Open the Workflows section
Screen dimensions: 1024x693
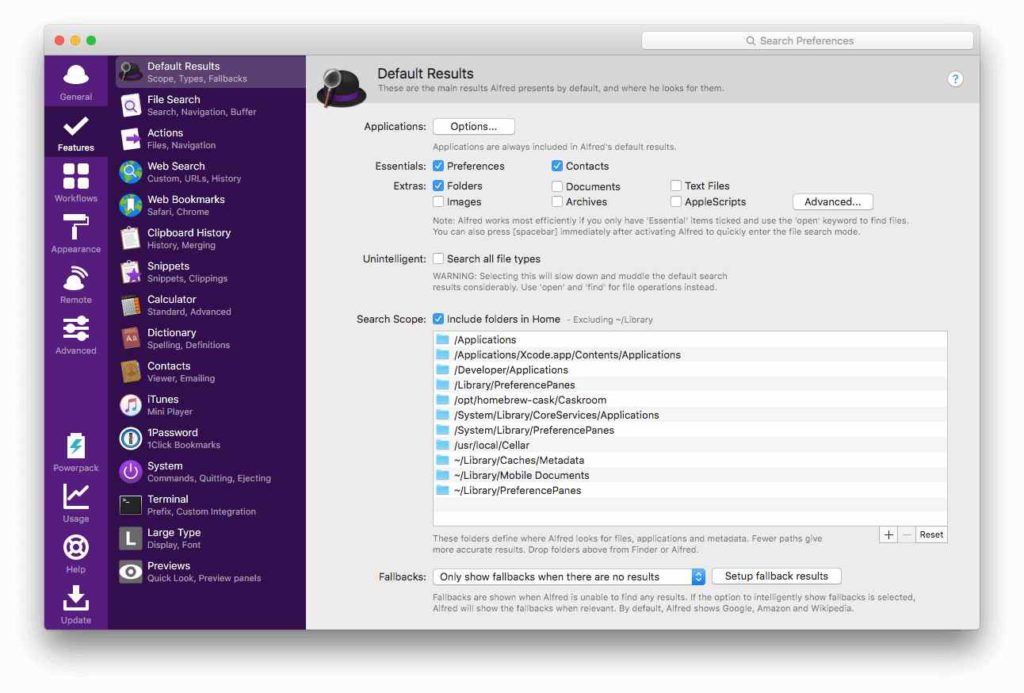click(x=76, y=183)
